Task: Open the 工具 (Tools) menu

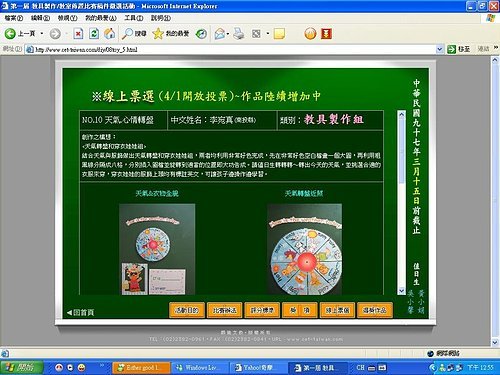Action: click(x=134, y=18)
